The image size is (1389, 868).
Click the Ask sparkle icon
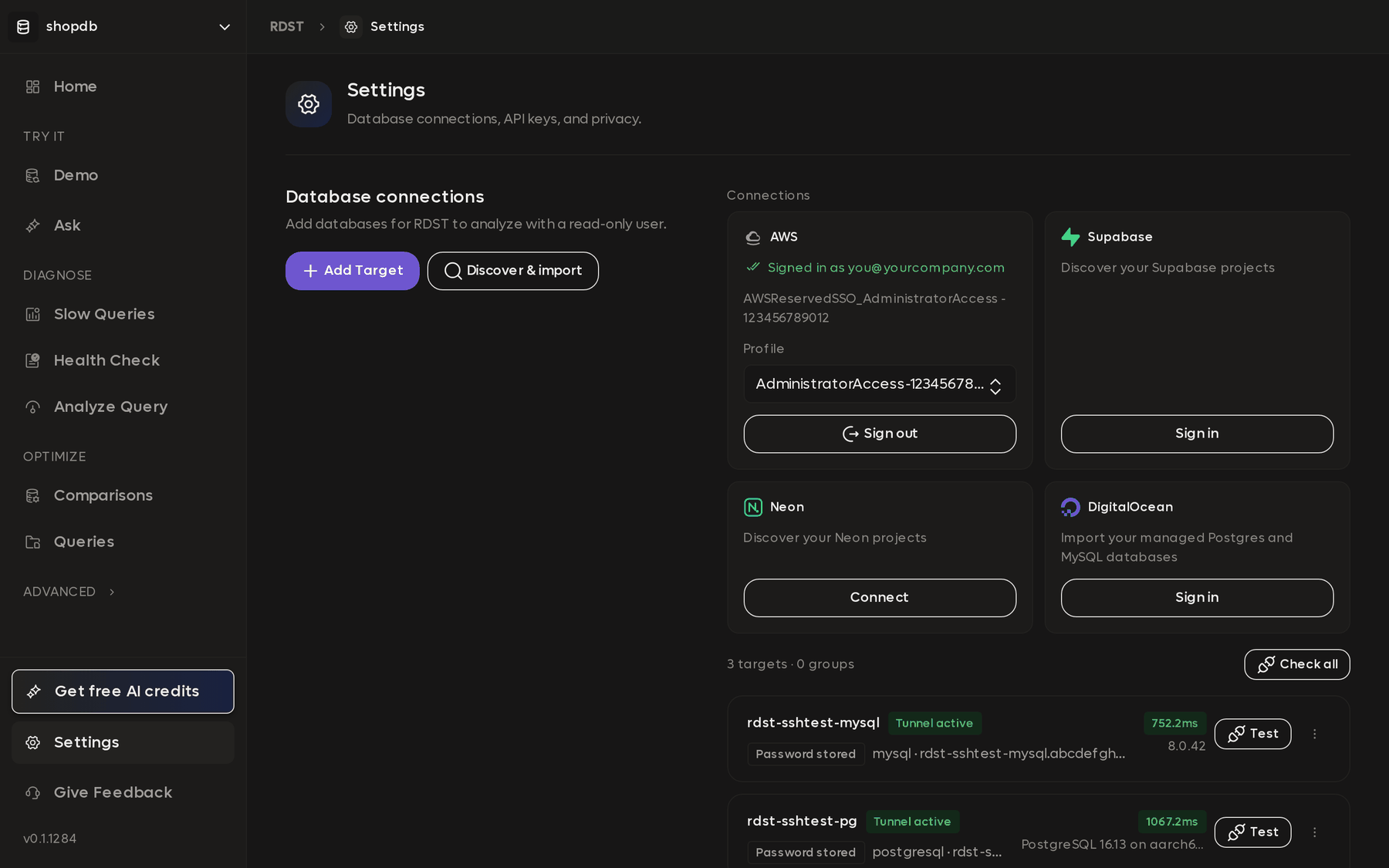click(32, 225)
